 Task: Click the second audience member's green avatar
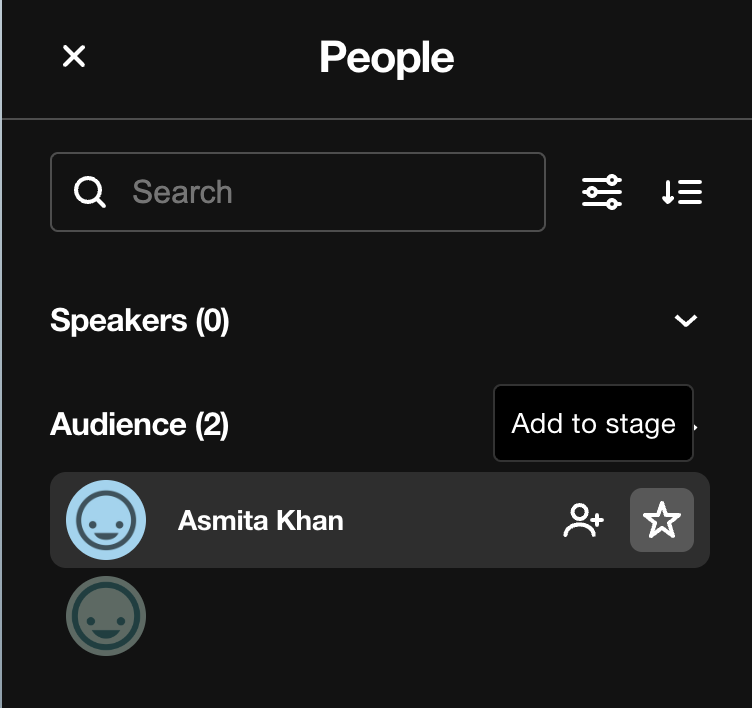(106, 616)
